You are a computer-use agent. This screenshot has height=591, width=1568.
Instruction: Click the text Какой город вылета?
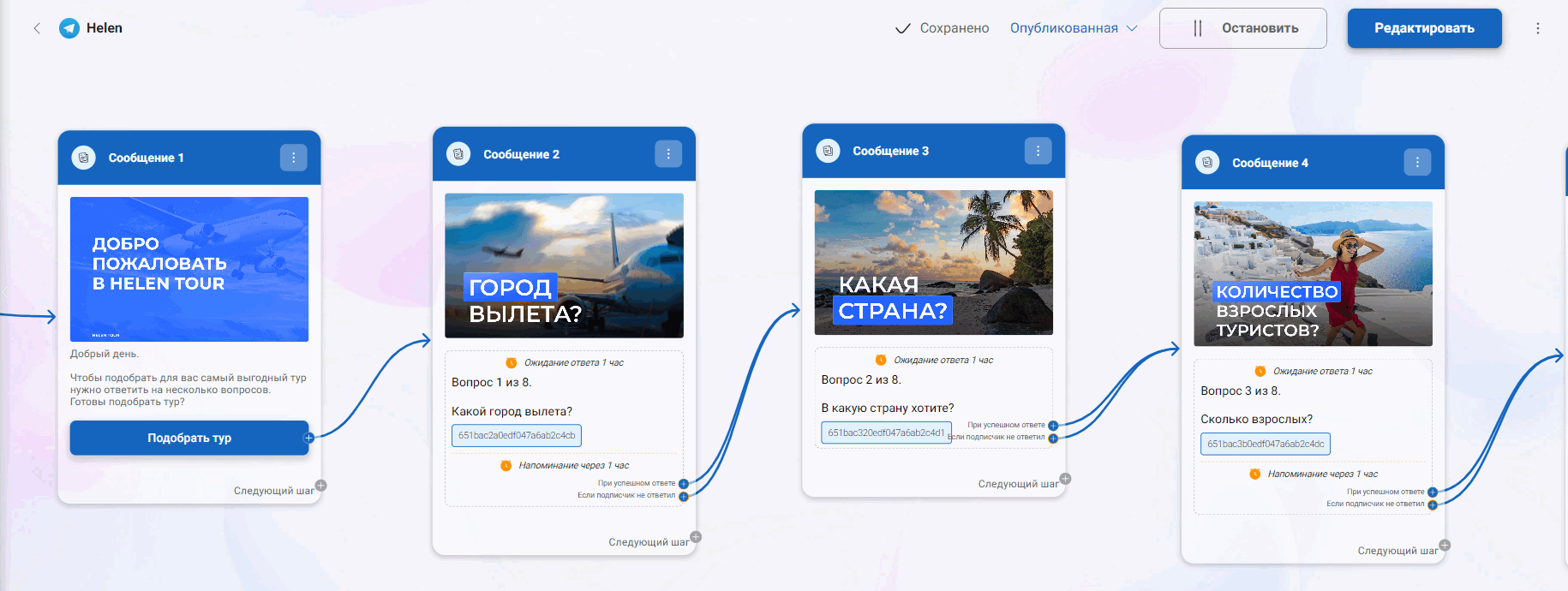pos(512,411)
